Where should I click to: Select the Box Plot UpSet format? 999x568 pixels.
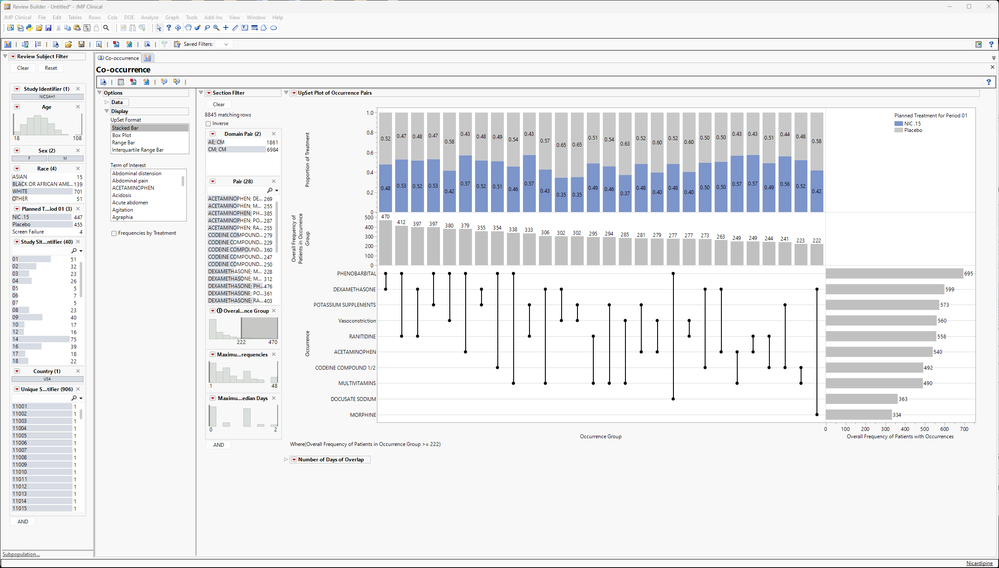pyautogui.click(x=150, y=135)
